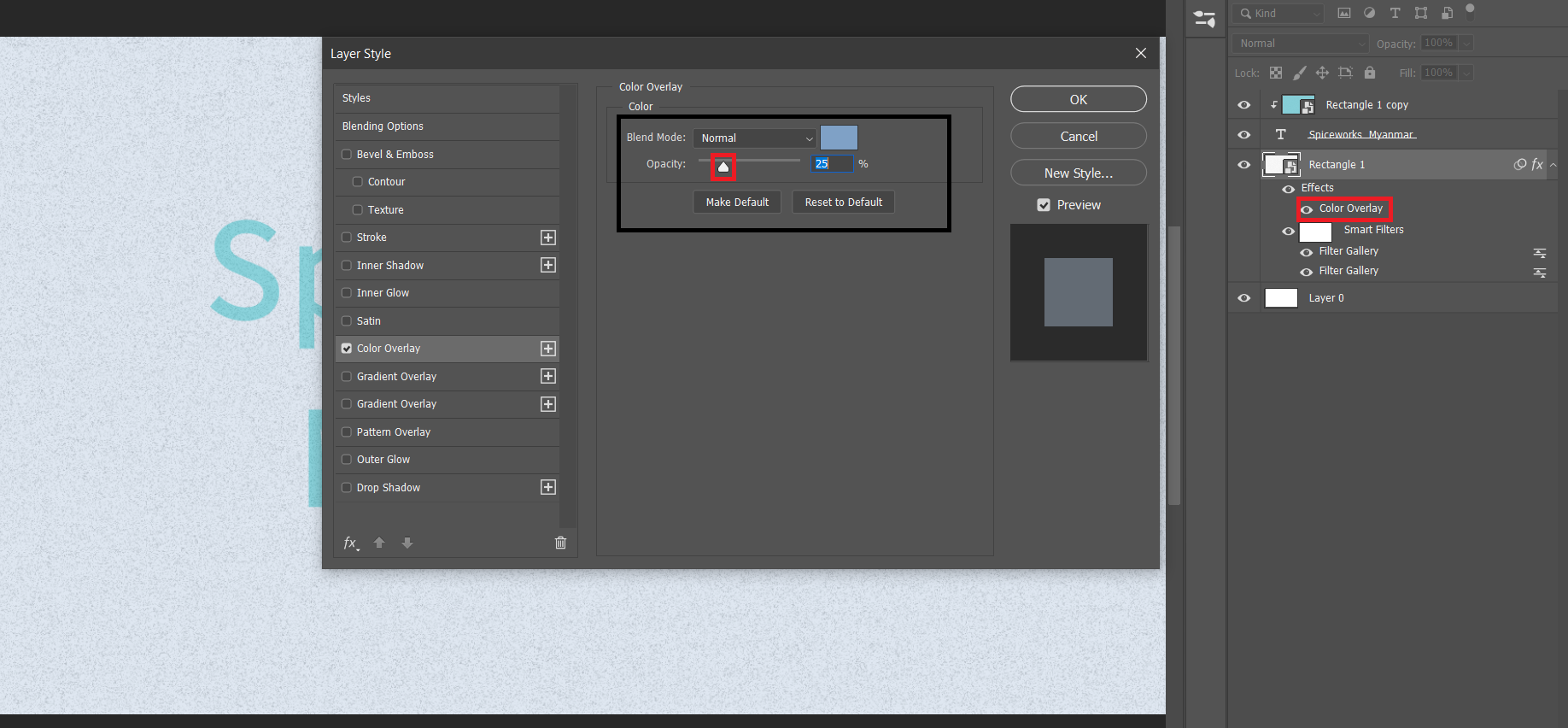Screen dimensions: 1568x728
Task: Click the plus icon beside Drop Shadow
Action: point(548,487)
